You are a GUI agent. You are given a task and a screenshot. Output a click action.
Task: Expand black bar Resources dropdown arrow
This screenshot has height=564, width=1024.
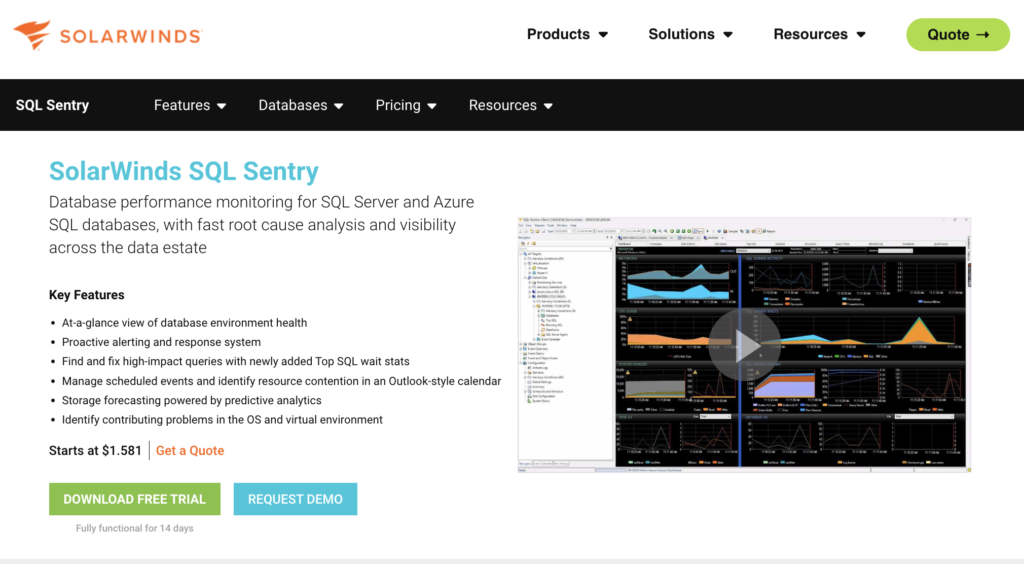click(x=549, y=106)
